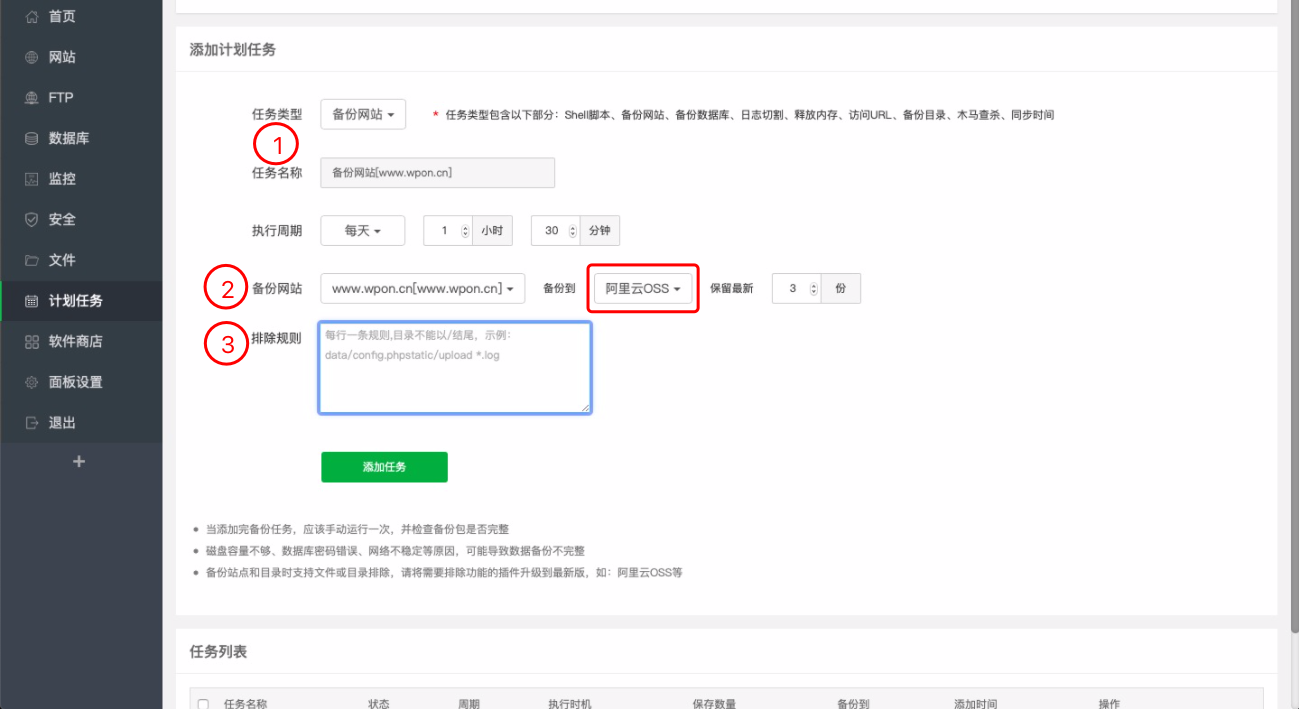Click the 保留最新 field showing 3
This screenshot has height=709, width=1299.
[x=797, y=288]
